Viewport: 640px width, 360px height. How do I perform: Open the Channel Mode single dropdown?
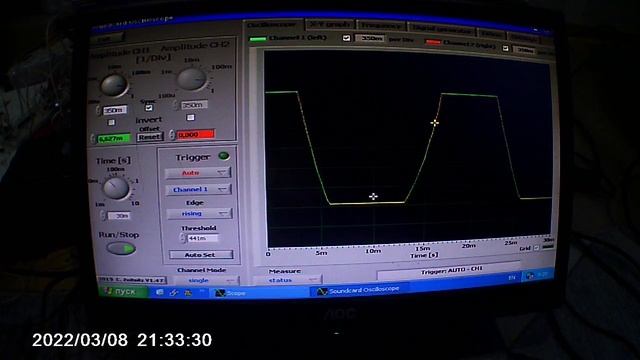coord(207,280)
